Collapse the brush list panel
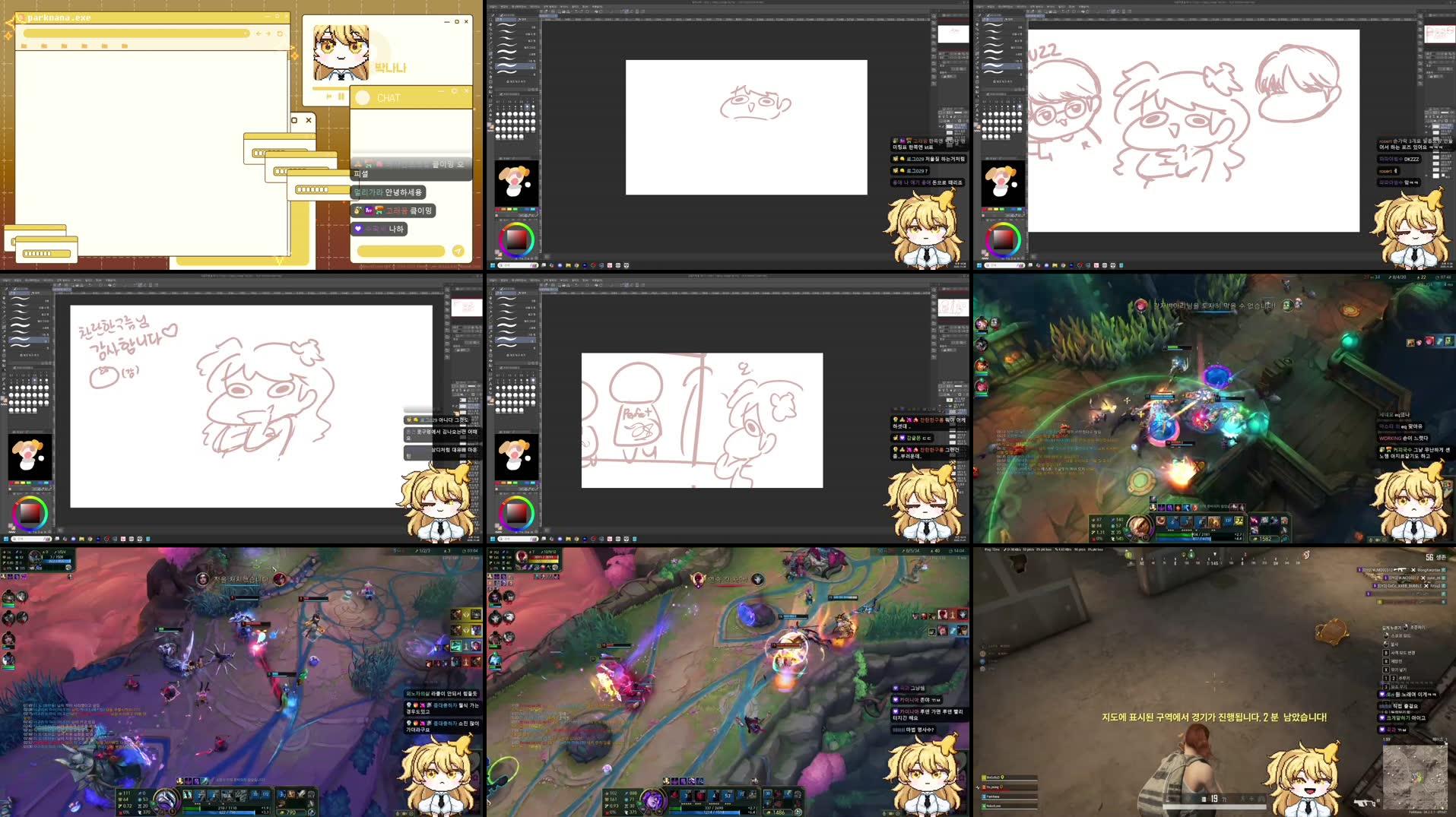The width and height of the screenshot is (1456, 817). (536, 15)
